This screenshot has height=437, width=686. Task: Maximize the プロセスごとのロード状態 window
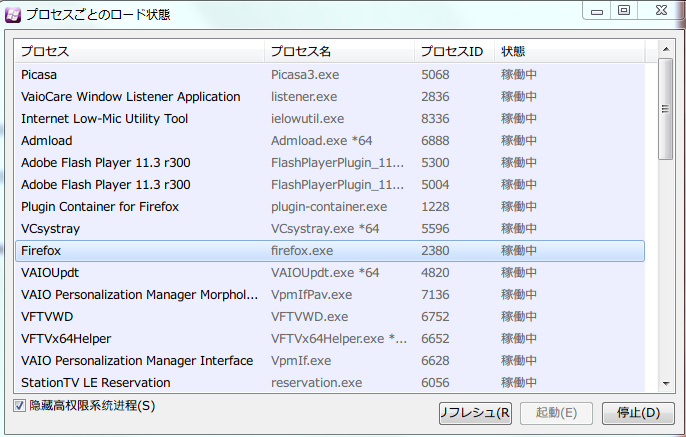click(624, 10)
